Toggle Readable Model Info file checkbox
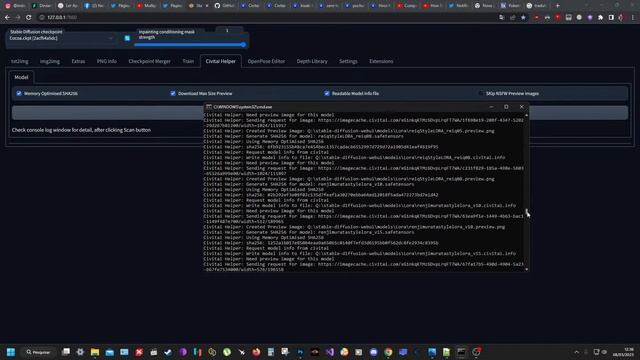Viewport: 640px width, 360px height. 327,93
